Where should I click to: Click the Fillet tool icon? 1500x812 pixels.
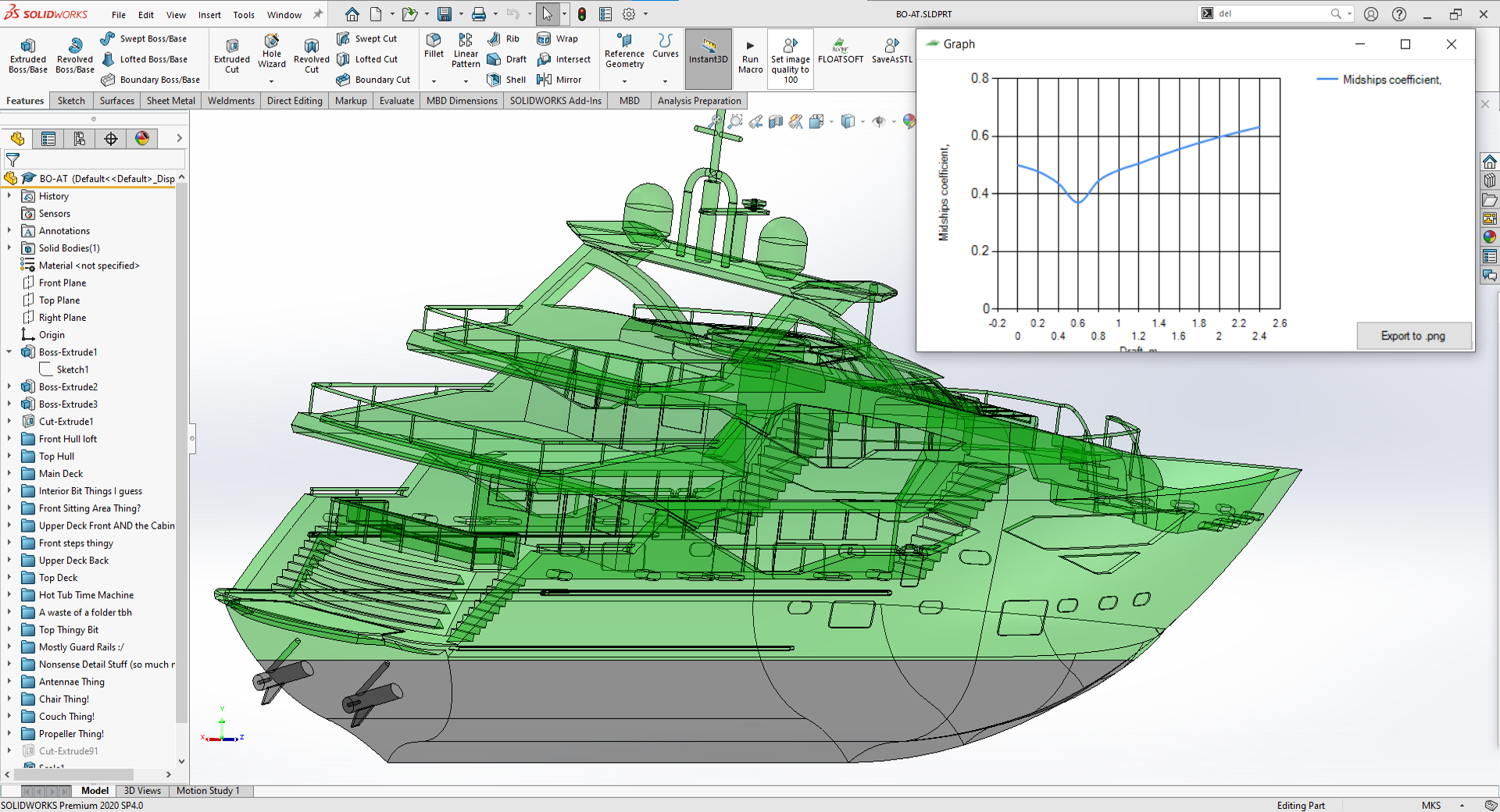[x=434, y=45]
